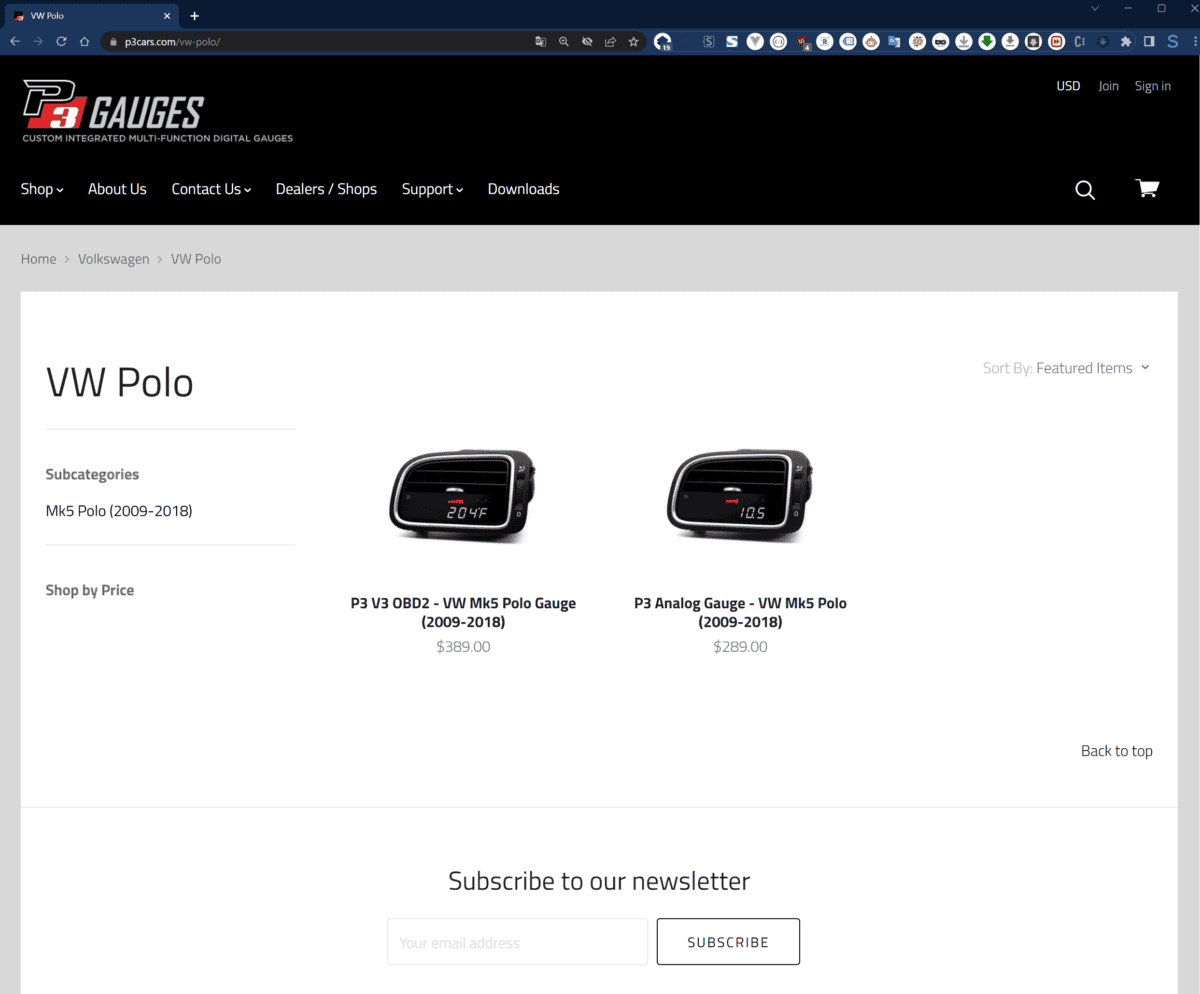The width and height of the screenshot is (1200, 994).
Task: Open the Downloads page
Action: 523,189
